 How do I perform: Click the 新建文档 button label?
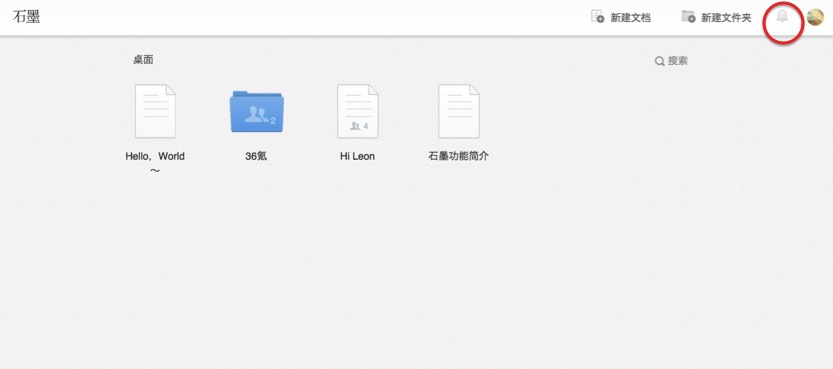(x=631, y=18)
